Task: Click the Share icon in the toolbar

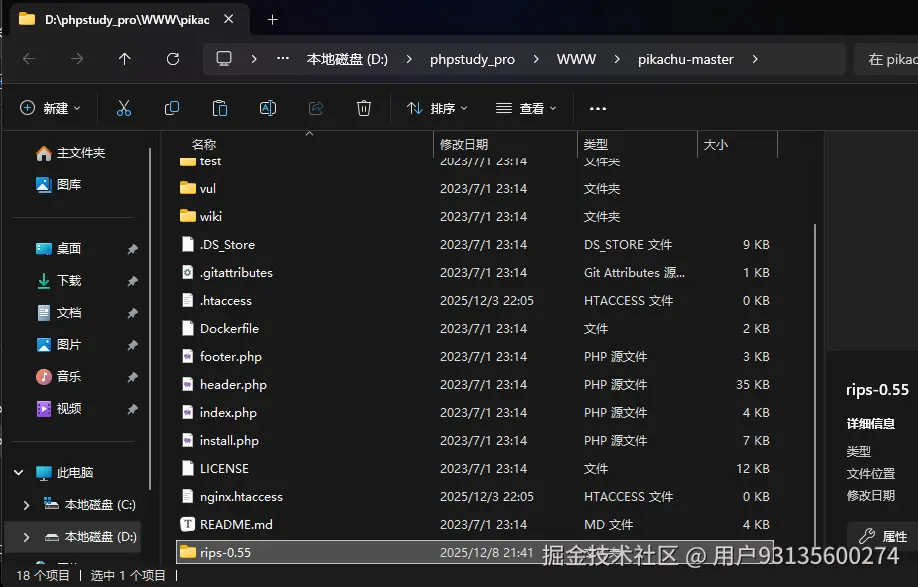Action: [x=315, y=108]
